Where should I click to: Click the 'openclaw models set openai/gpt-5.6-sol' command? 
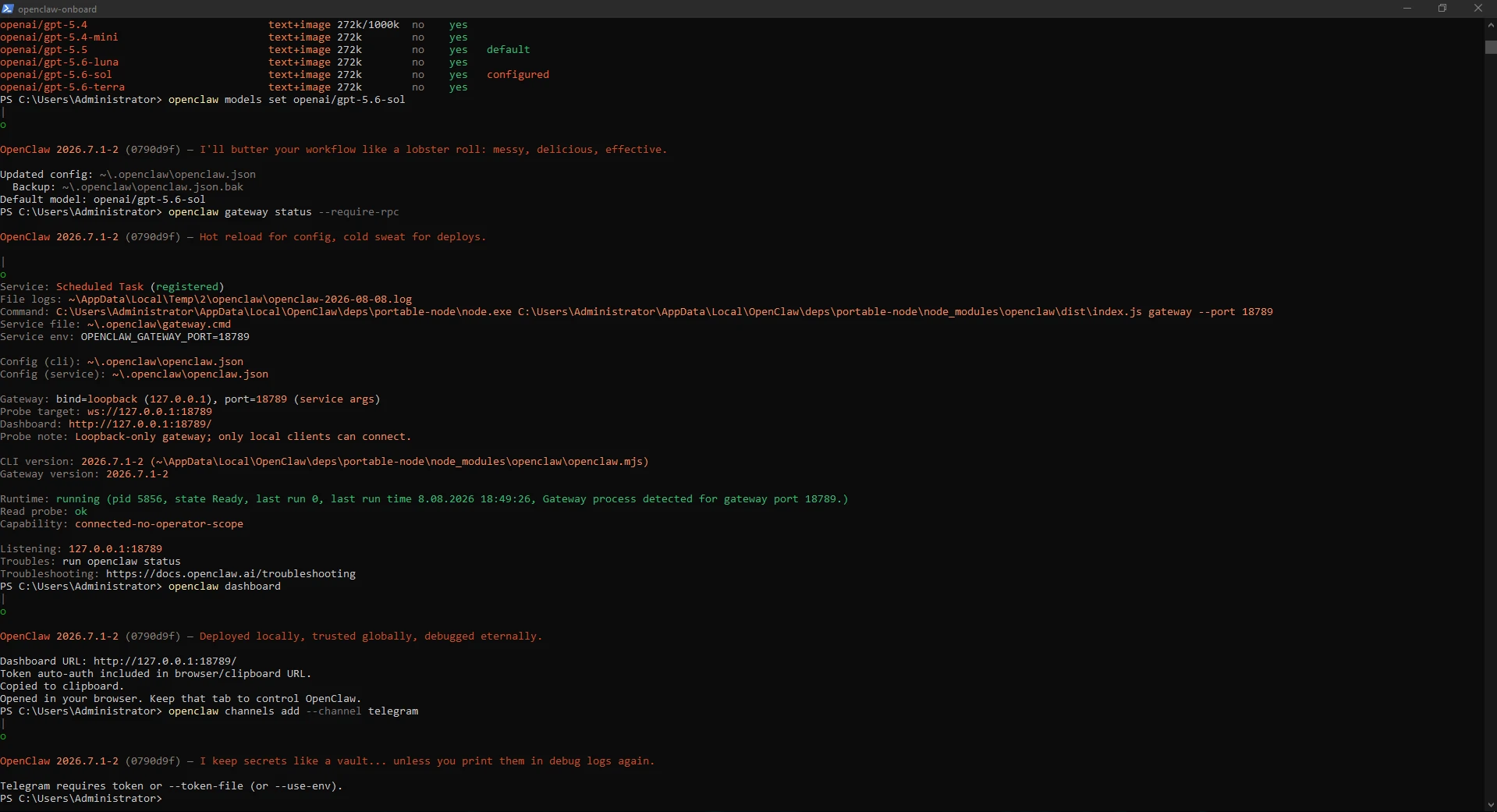287,100
